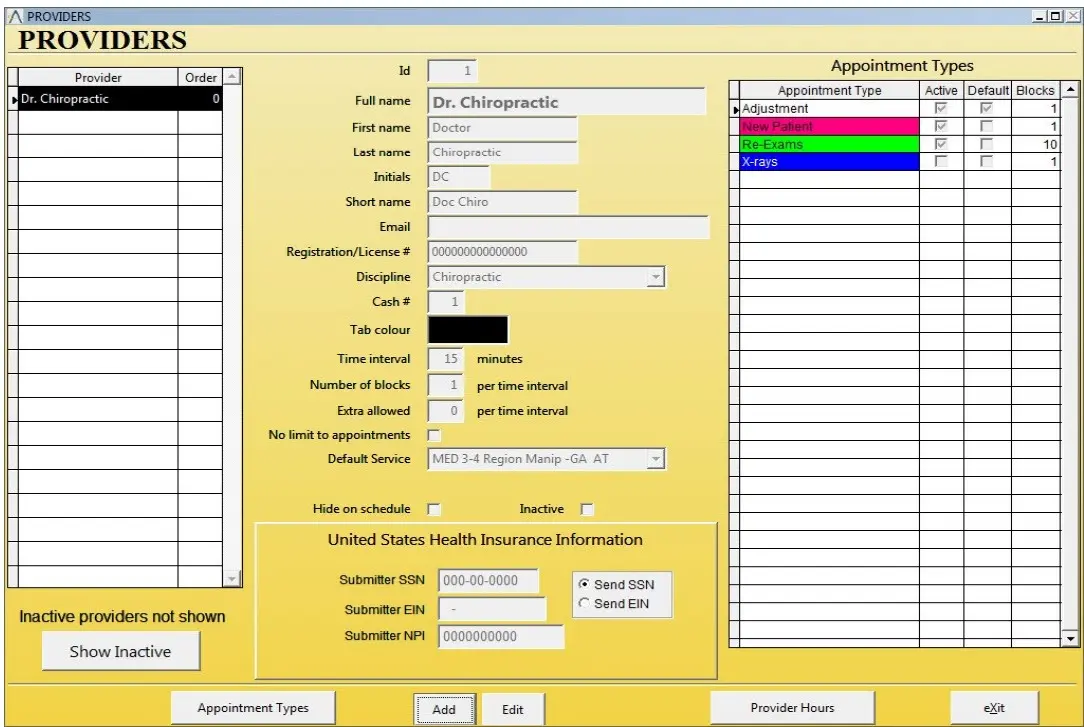Enable Active for the X-rays appointment type
Image resolution: width=1084 pixels, height=727 pixels.
point(941,161)
